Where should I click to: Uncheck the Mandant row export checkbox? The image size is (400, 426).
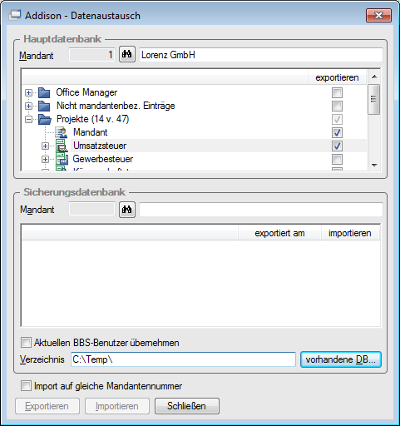pos(337,133)
